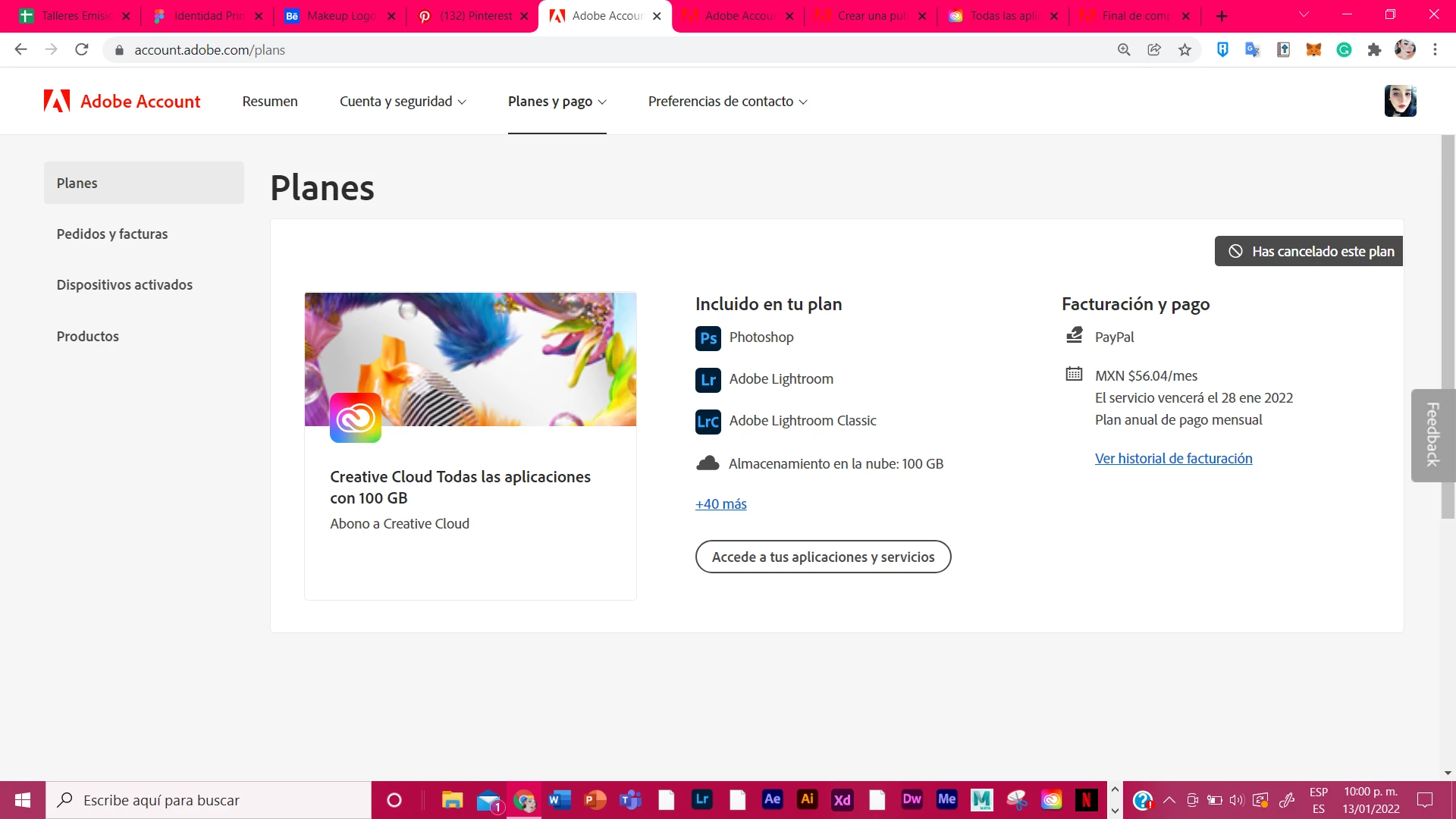Open Pedidos y facturas in sidebar
This screenshot has width=1456, height=819.
point(112,234)
